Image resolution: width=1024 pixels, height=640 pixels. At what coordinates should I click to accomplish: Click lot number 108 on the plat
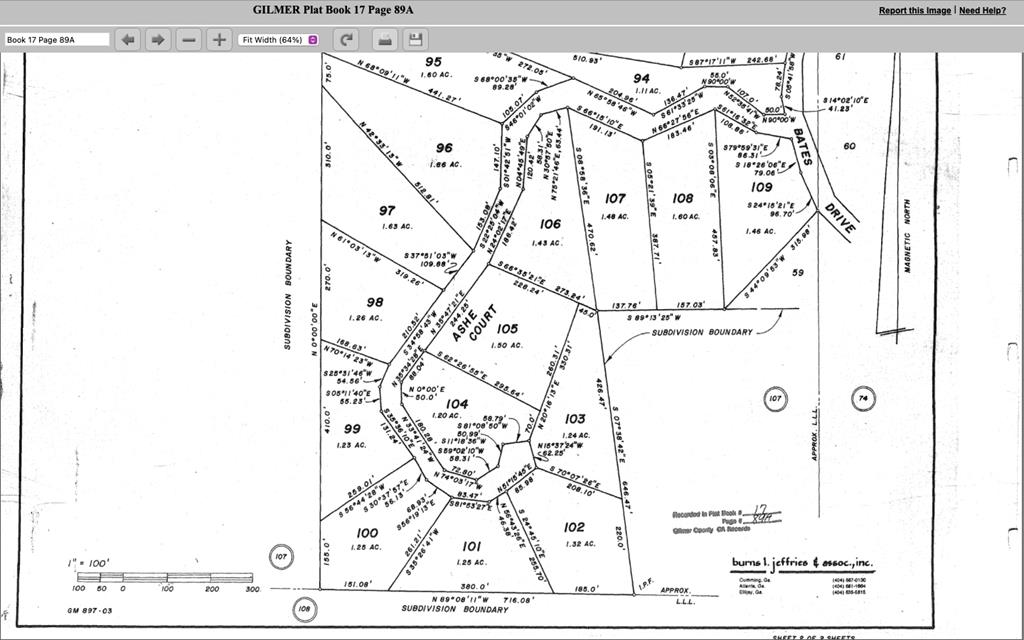point(682,198)
